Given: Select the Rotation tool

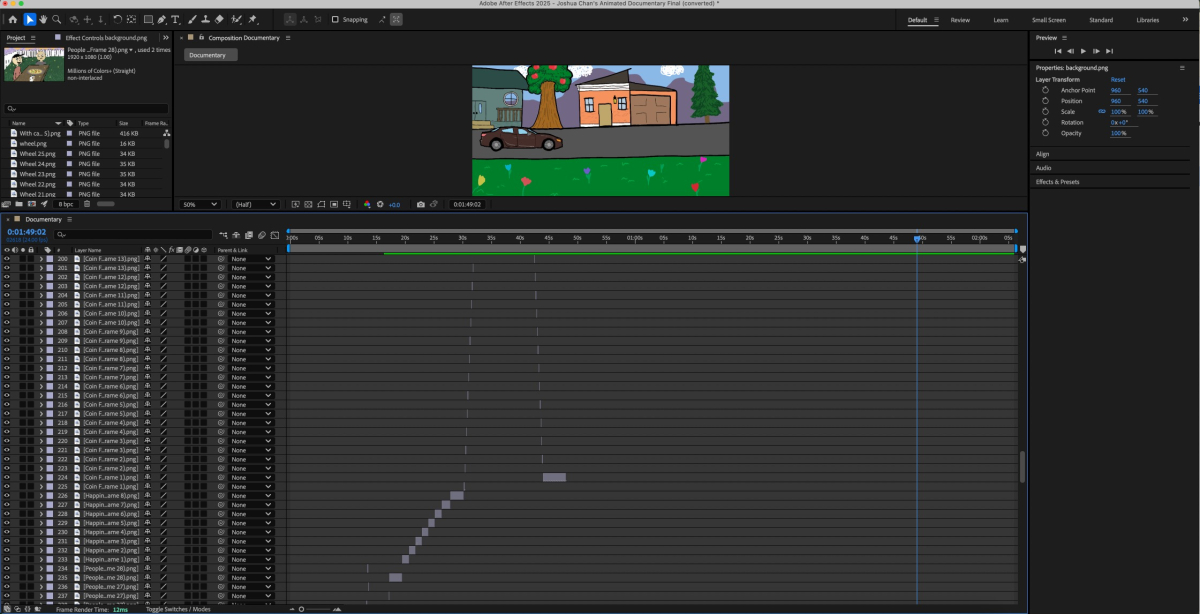Looking at the screenshot, I should tap(117, 19).
